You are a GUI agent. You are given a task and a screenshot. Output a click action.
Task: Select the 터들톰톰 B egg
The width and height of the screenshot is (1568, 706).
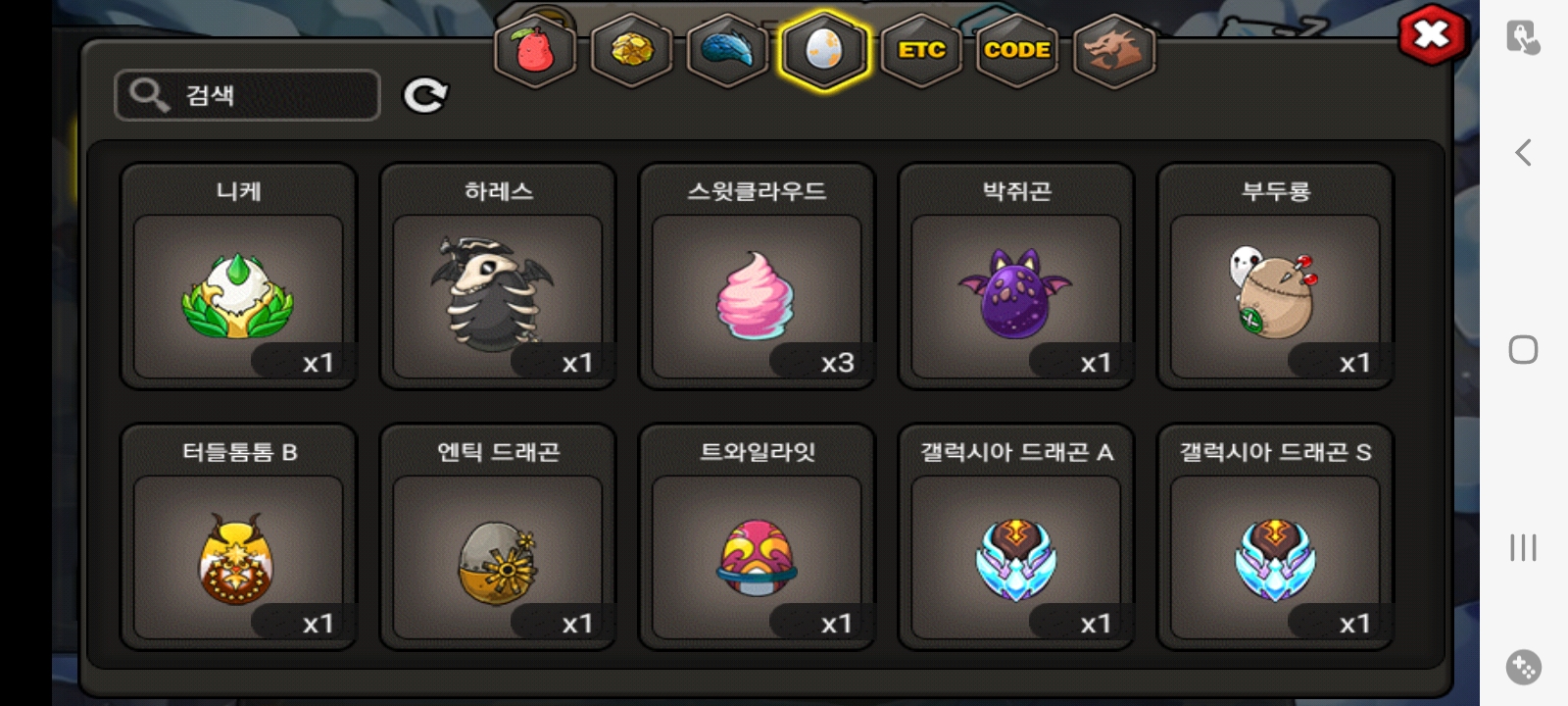(238, 537)
